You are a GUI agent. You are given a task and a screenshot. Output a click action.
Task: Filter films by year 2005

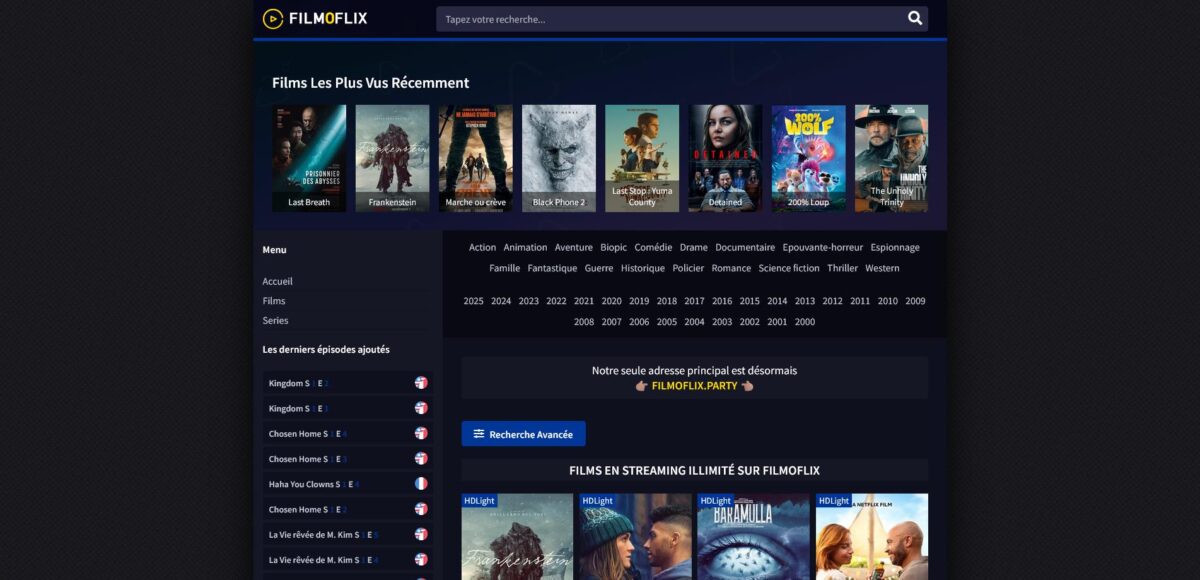[x=667, y=322]
